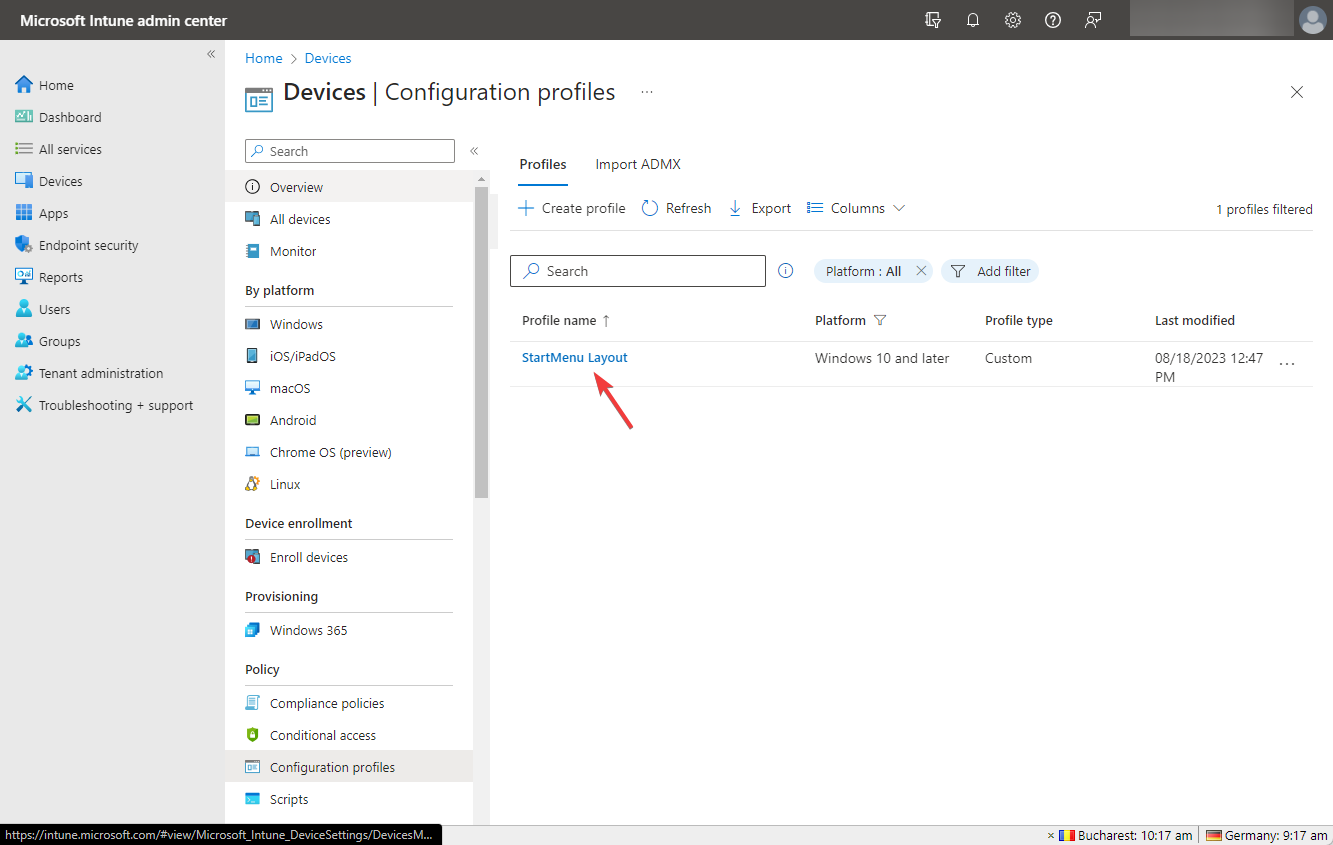1333x845 pixels.
Task: Remove the Platform : All filter chip
Action: point(920,270)
